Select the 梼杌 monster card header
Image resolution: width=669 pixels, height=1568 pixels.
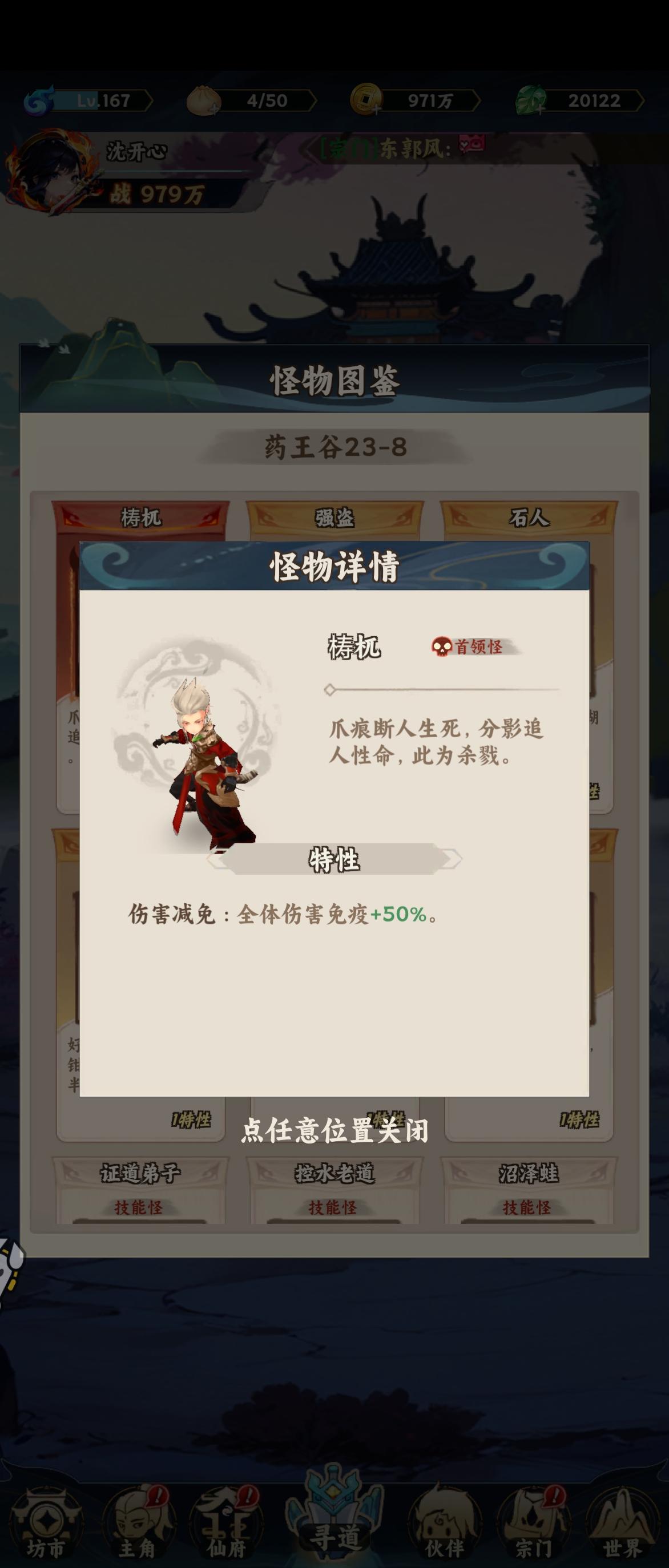(140, 518)
